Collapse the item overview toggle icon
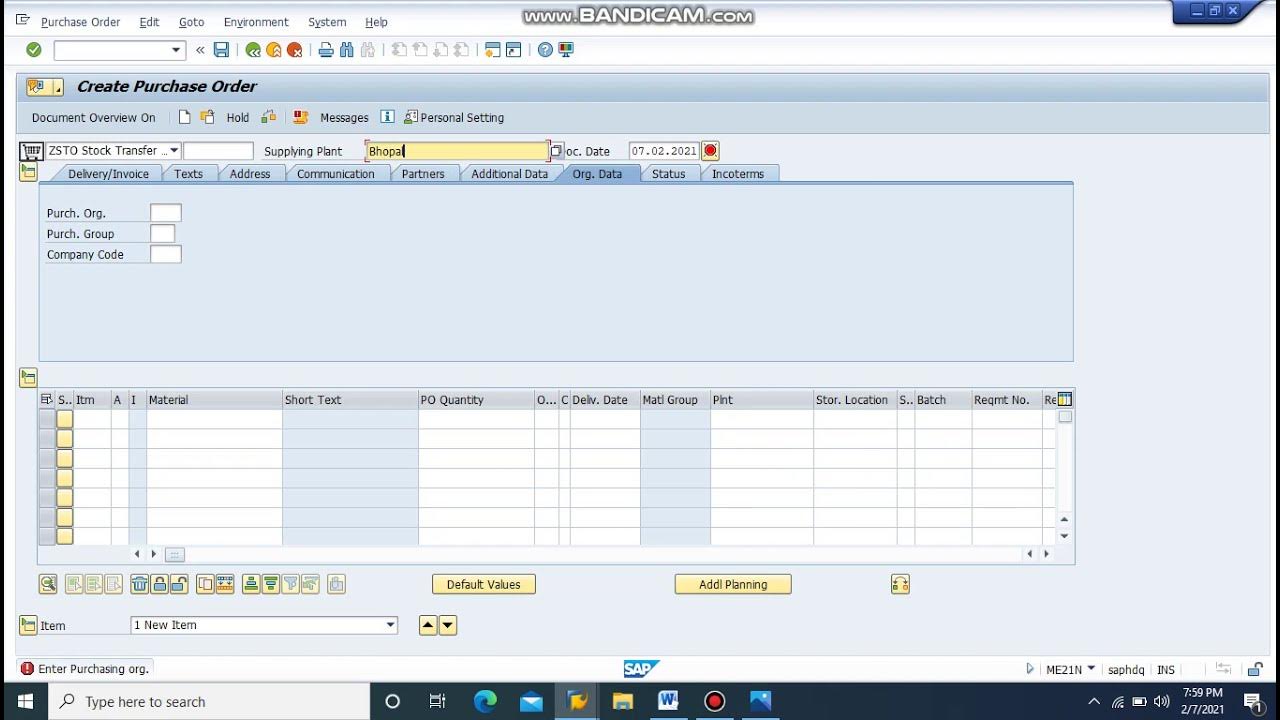1280x720 pixels. click(28, 377)
